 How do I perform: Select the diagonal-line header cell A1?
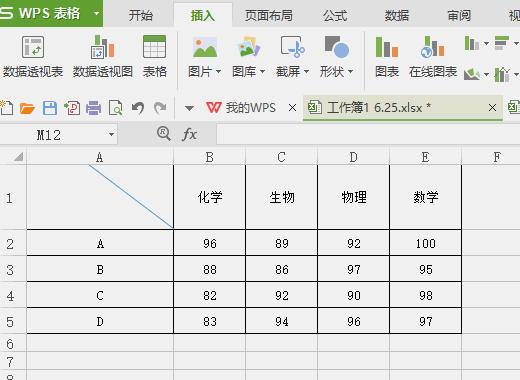pyautogui.click(x=100, y=197)
